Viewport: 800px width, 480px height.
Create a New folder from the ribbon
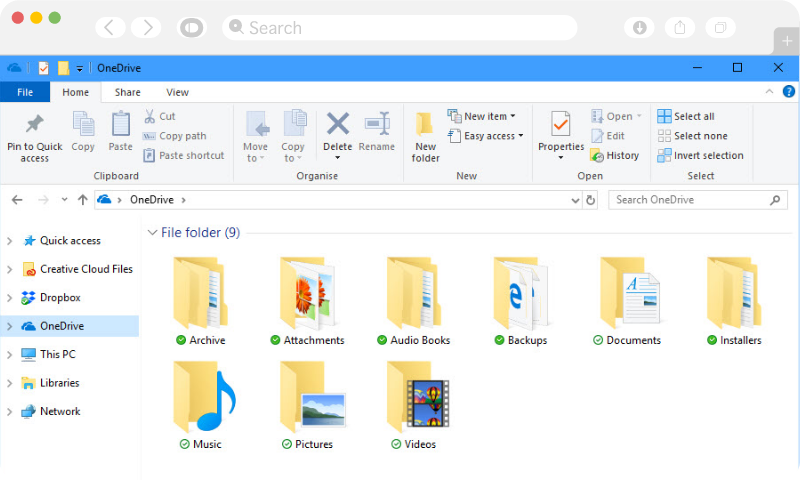[x=425, y=138]
